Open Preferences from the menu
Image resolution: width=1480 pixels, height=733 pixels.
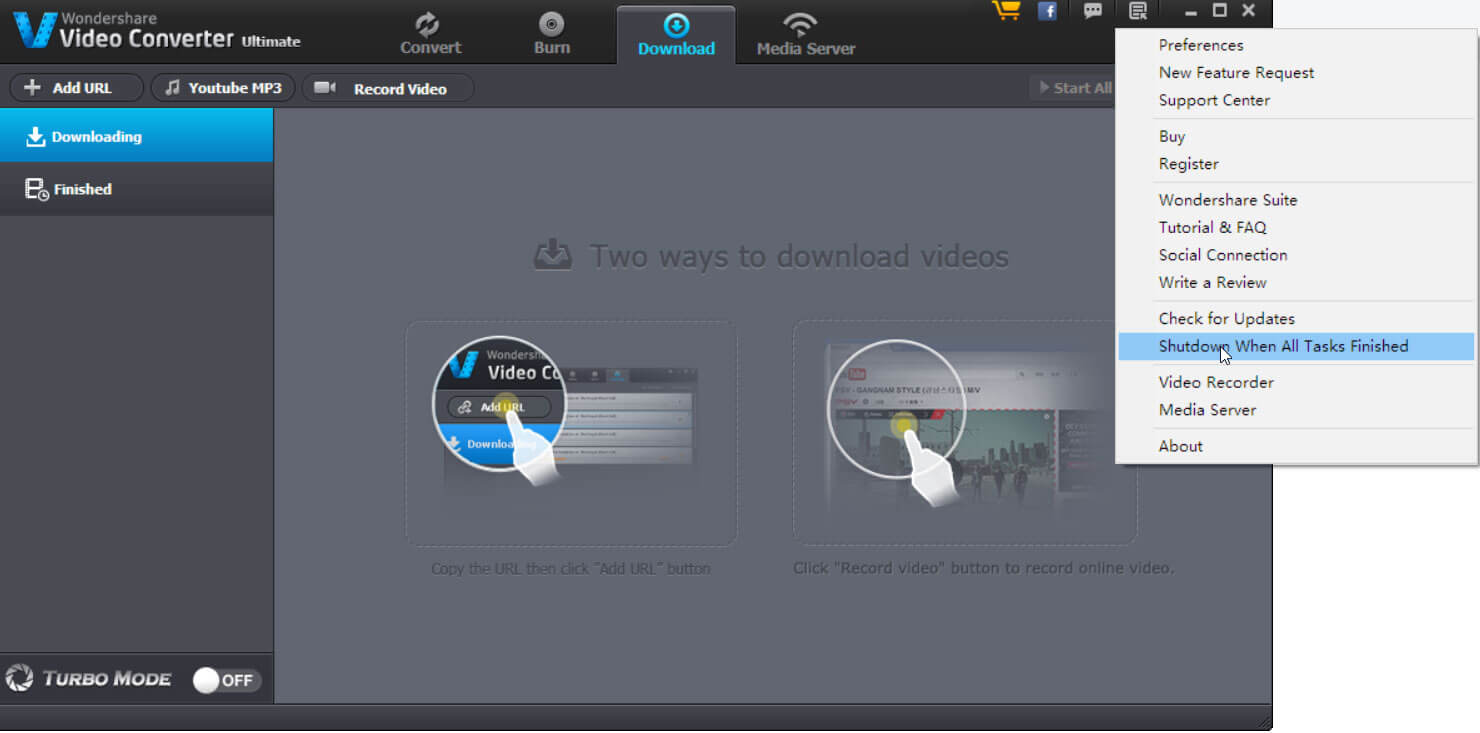(1296, 45)
